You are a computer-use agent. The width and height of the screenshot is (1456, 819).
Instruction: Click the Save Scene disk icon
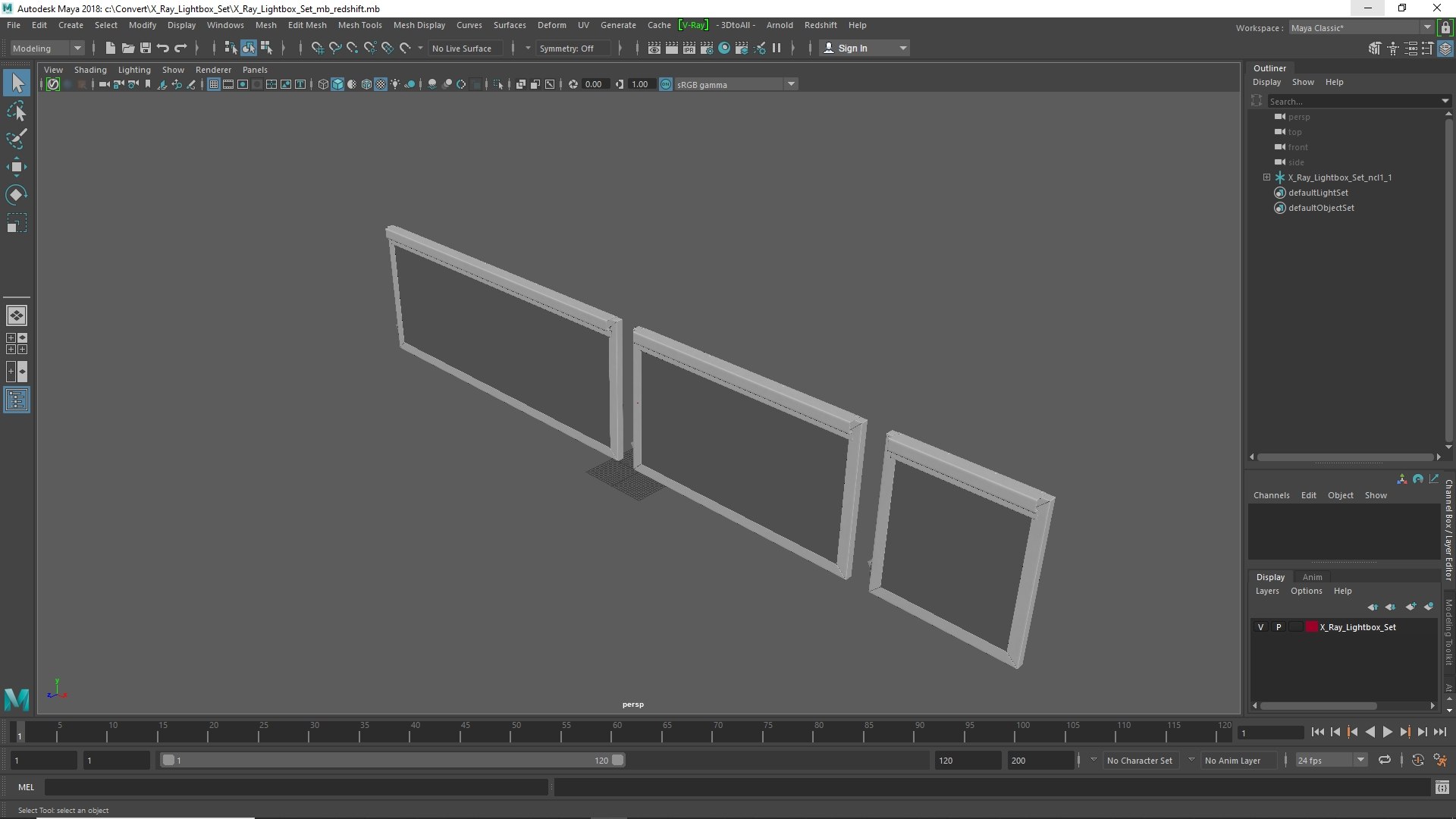click(145, 48)
